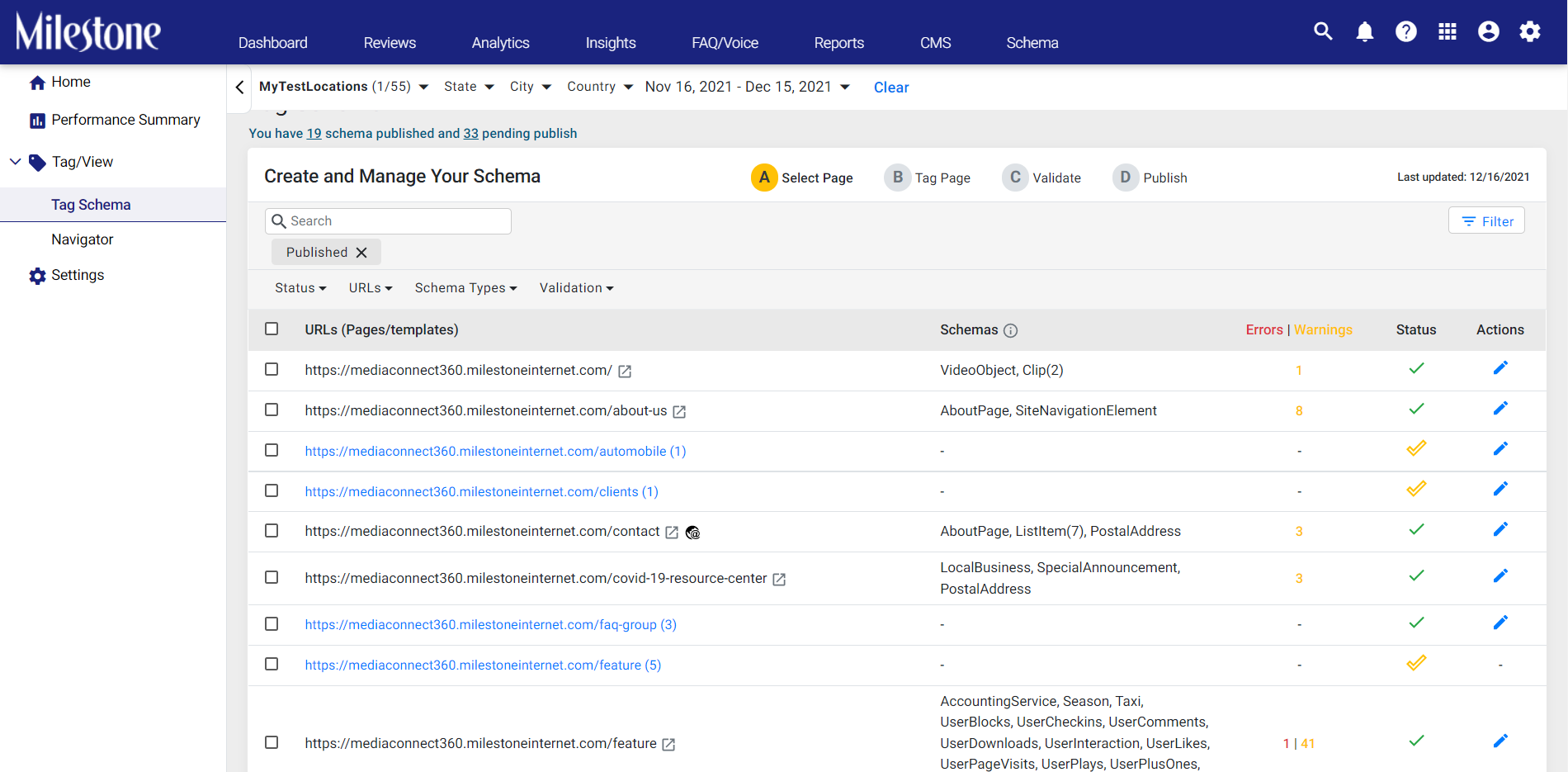This screenshot has width=1568, height=772.
Task: Check the feature (5) row checkbox
Action: pyautogui.click(x=272, y=664)
